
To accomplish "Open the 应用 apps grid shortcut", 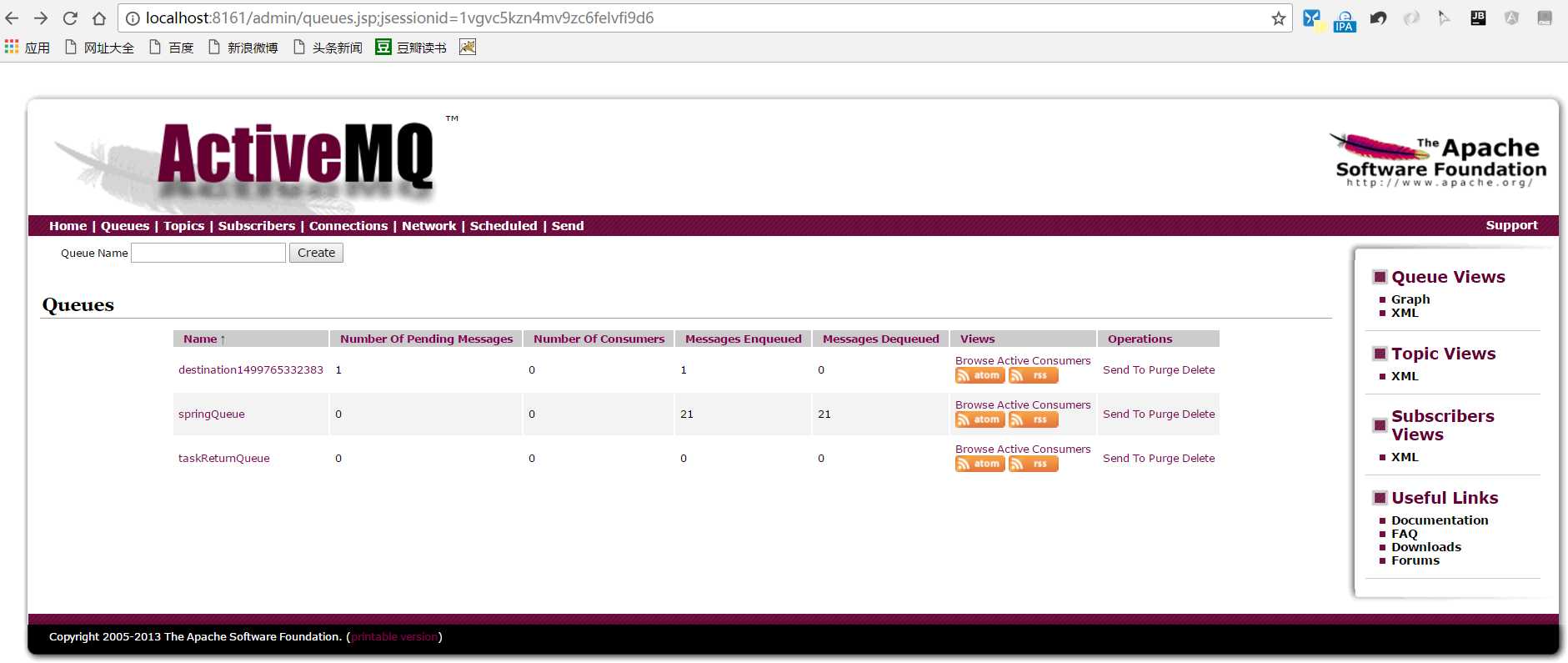I will (x=28, y=48).
